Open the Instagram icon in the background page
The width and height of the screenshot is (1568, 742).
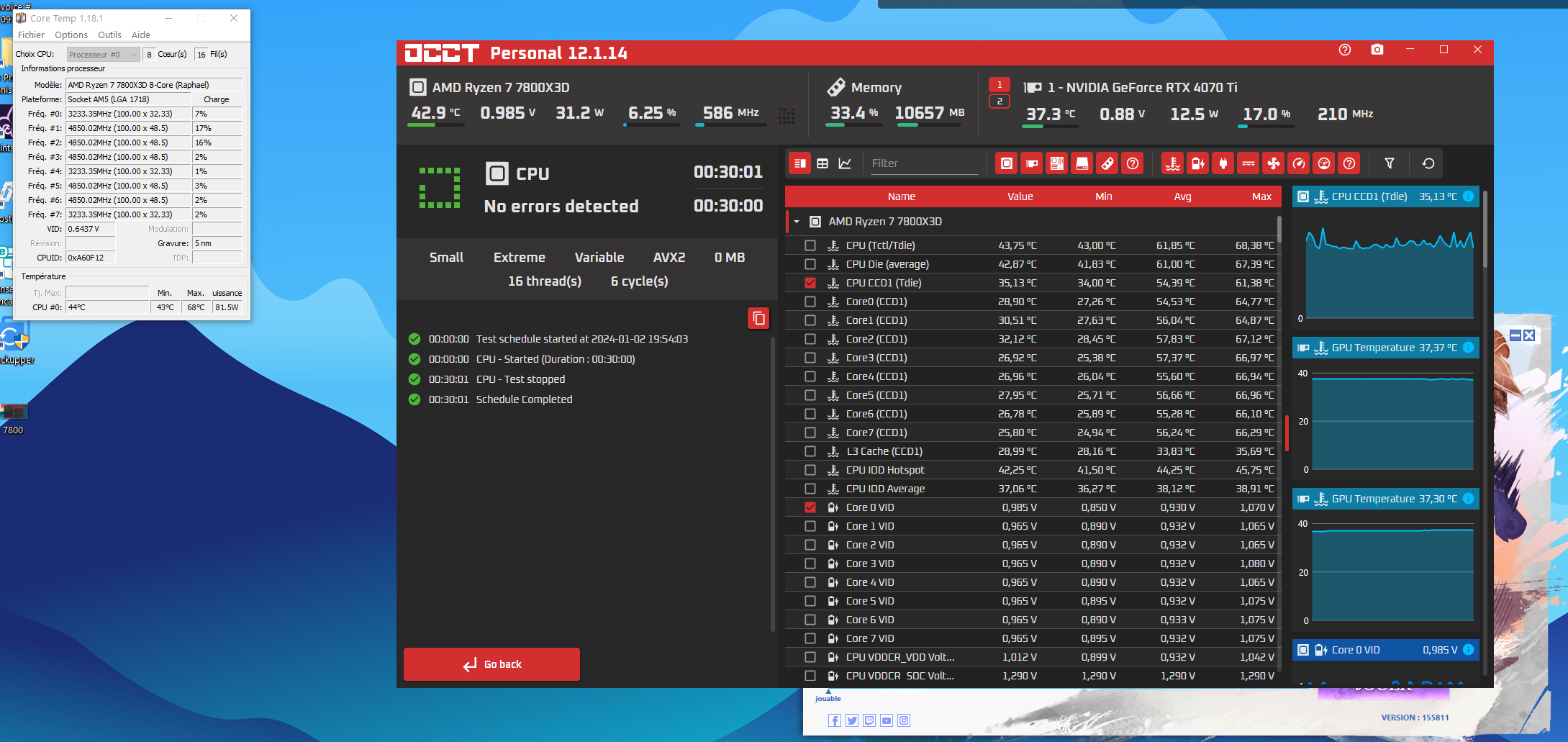pyautogui.click(x=904, y=720)
